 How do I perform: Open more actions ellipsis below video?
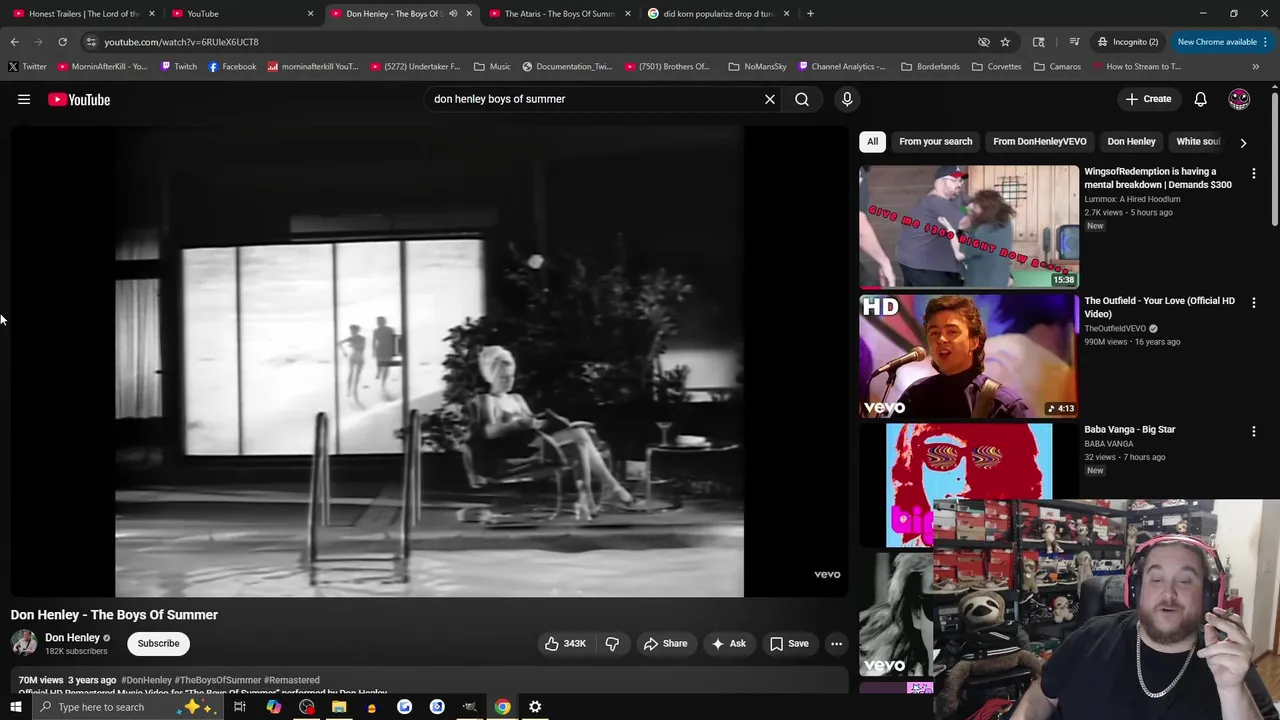837,644
